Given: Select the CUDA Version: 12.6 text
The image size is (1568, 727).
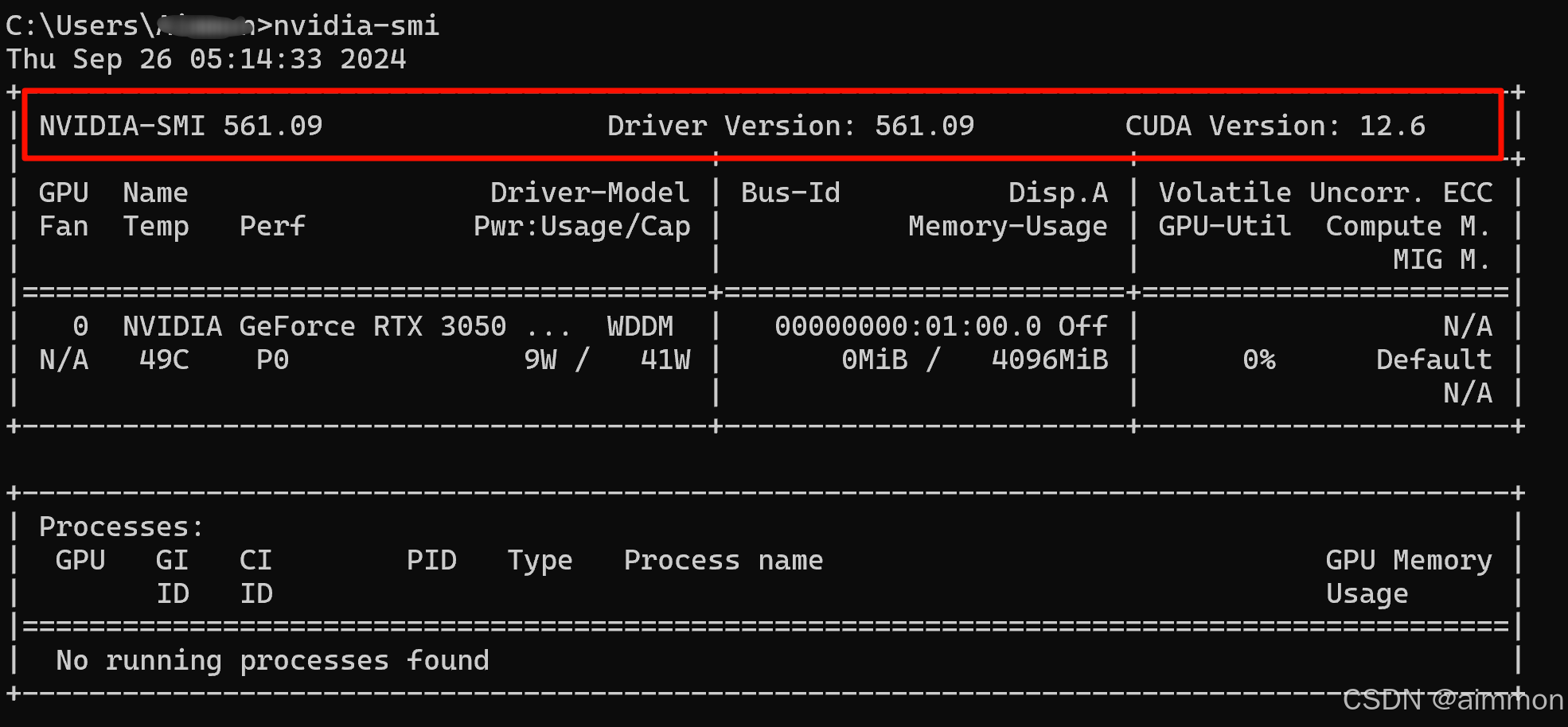Looking at the screenshot, I should tap(1275, 126).
